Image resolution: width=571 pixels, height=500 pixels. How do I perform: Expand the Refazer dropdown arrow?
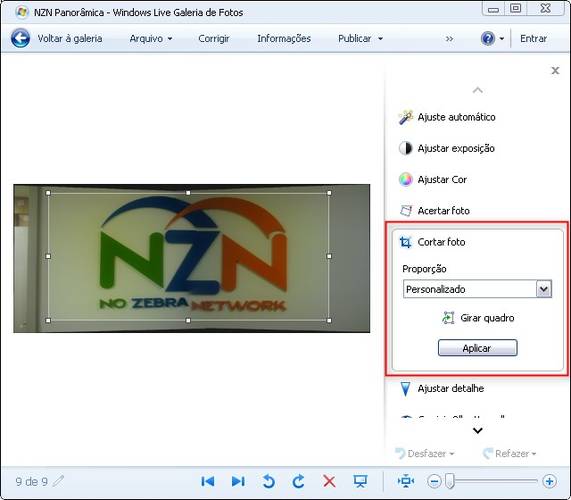click(x=534, y=454)
